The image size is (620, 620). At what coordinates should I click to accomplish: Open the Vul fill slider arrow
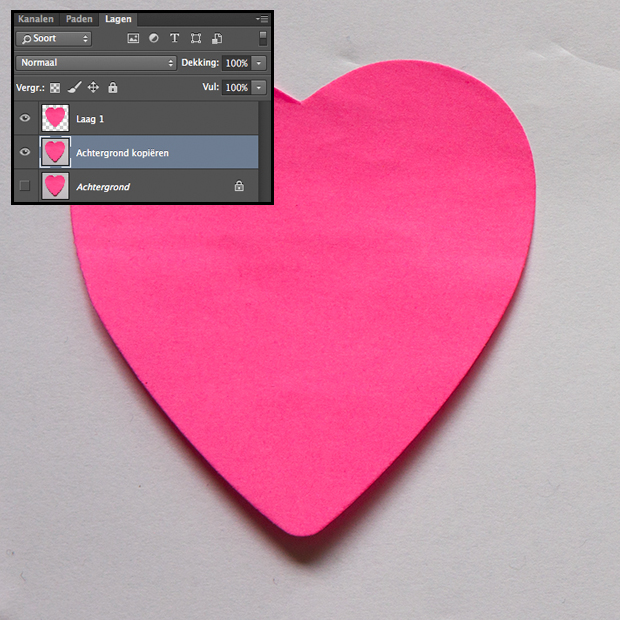coord(259,87)
